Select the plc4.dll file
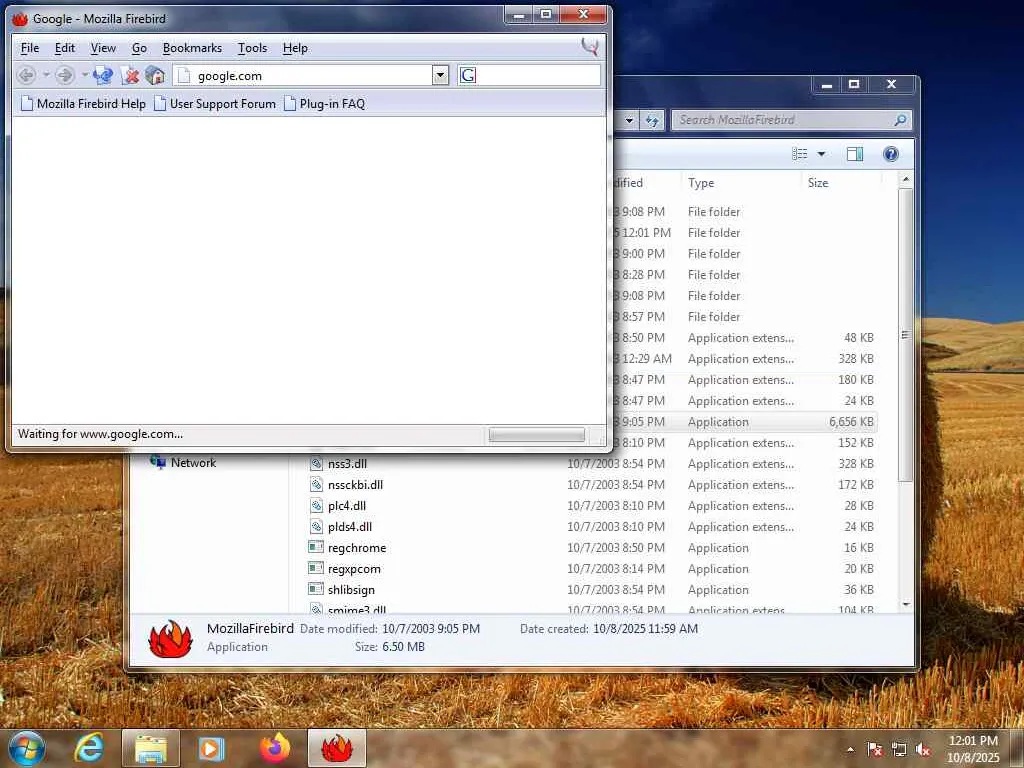This screenshot has width=1024, height=768. click(x=347, y=505)
